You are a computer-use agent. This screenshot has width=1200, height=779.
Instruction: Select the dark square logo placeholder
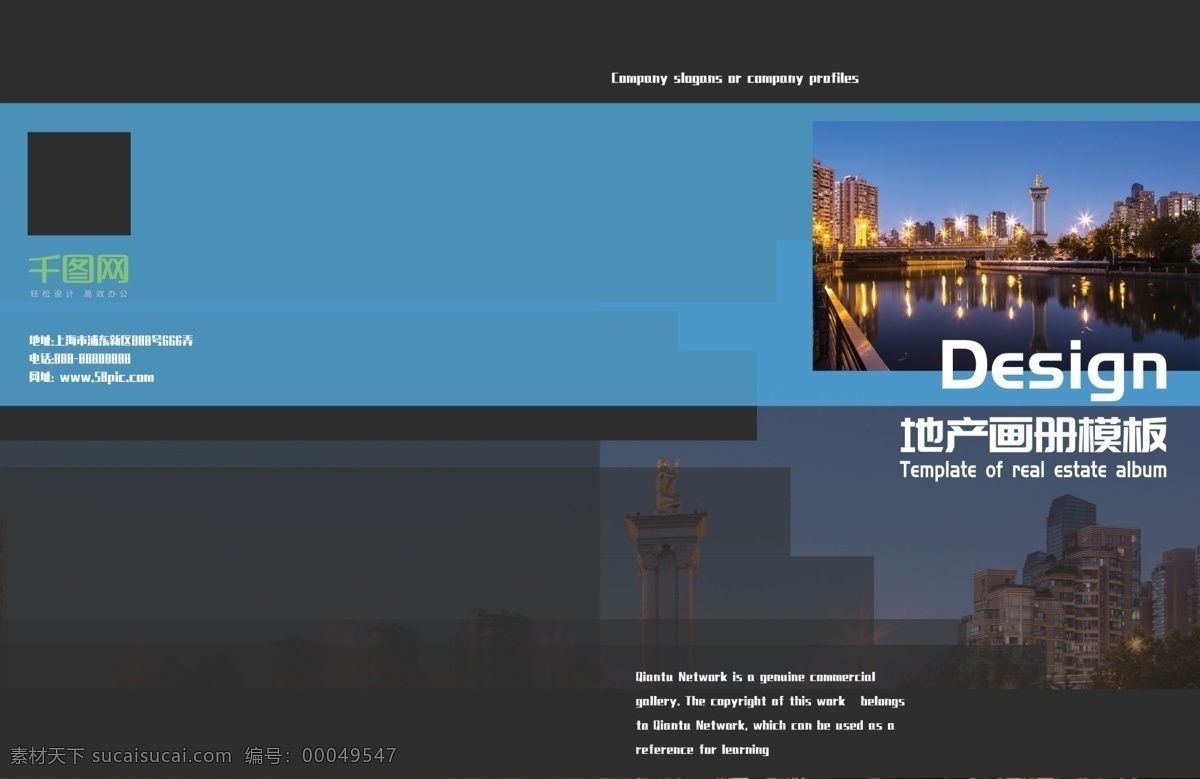tap(79, 184)
